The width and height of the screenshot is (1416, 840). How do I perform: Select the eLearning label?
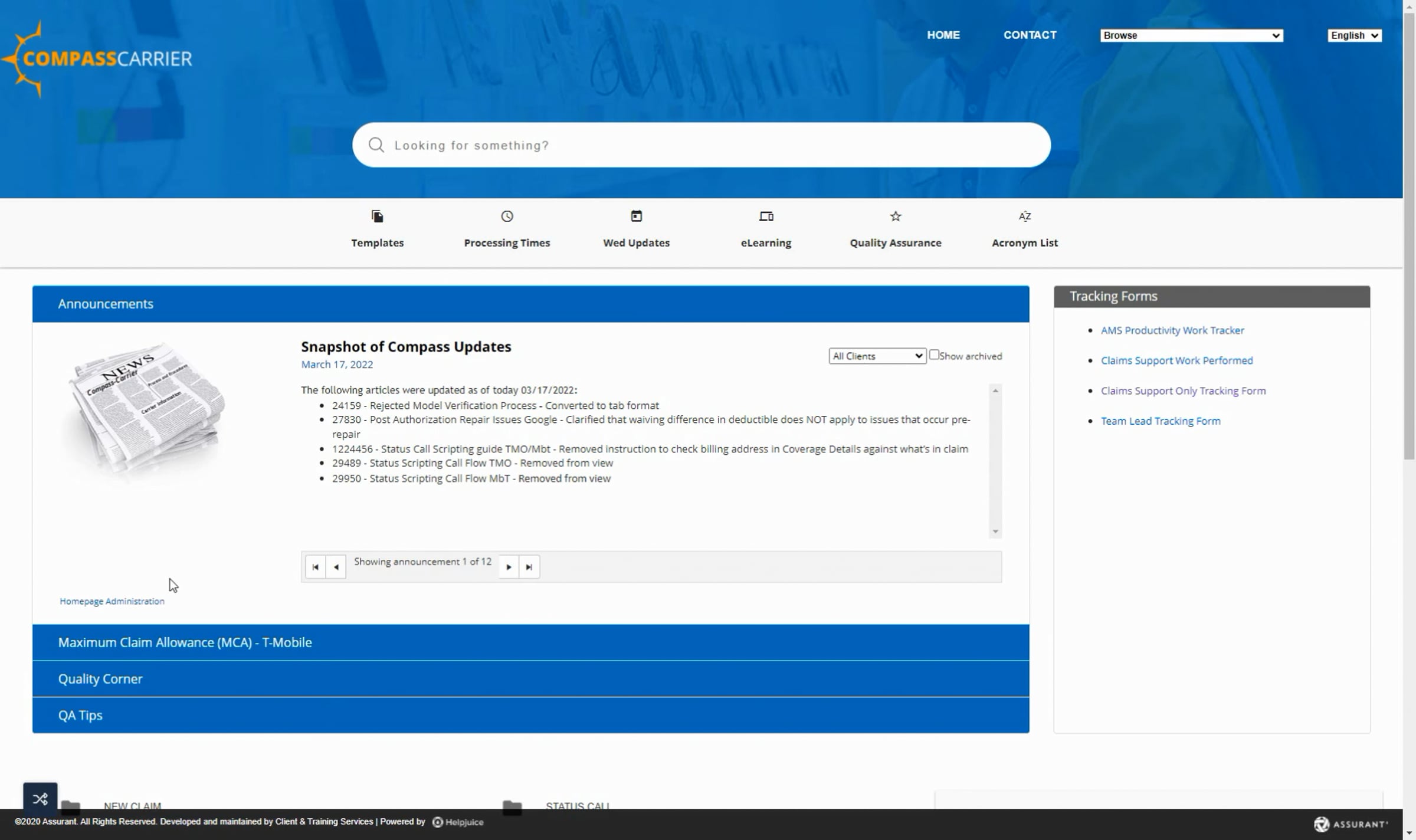pos(766,242)
